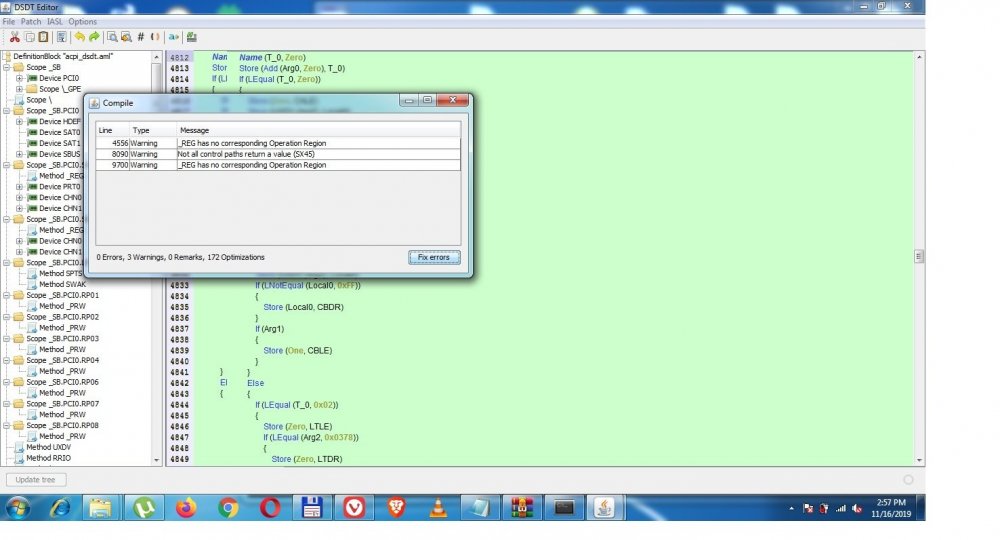
Task: Open VLC from the taskbar
Action: click(x=438, y=507)
